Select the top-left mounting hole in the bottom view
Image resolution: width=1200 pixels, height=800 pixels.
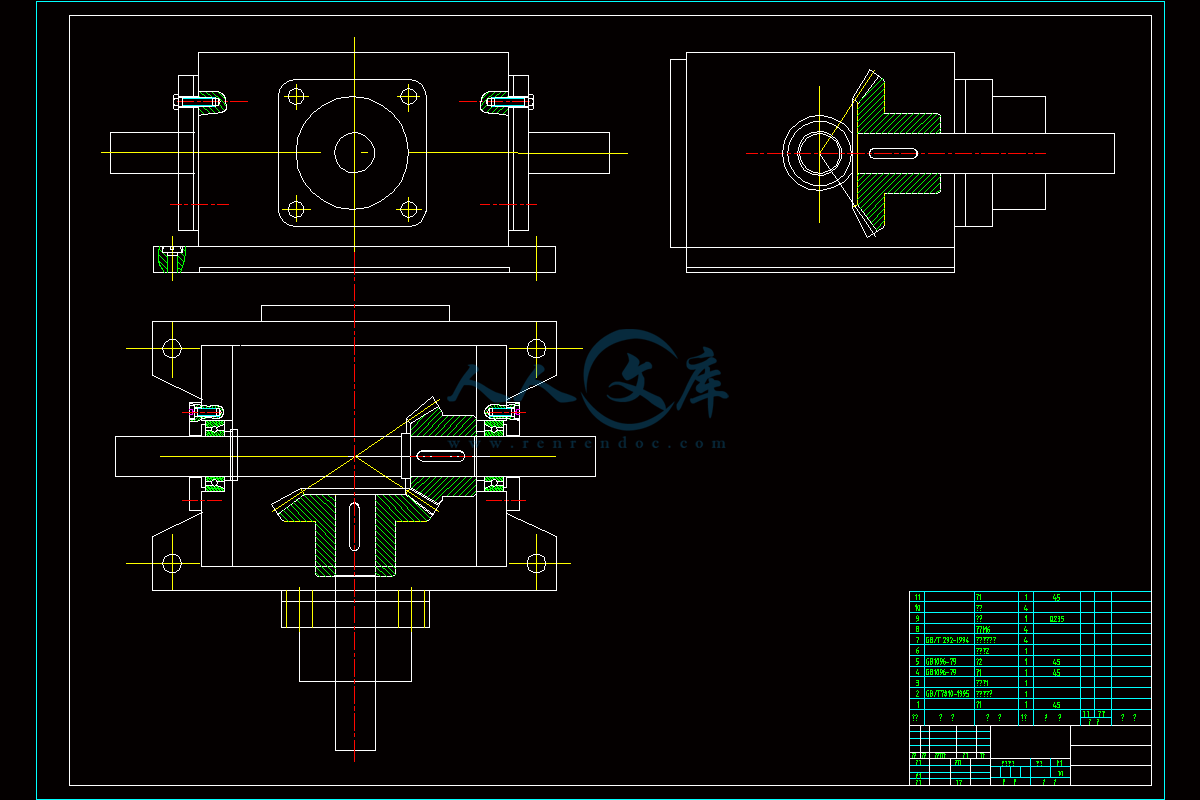(x=172, y=348)
